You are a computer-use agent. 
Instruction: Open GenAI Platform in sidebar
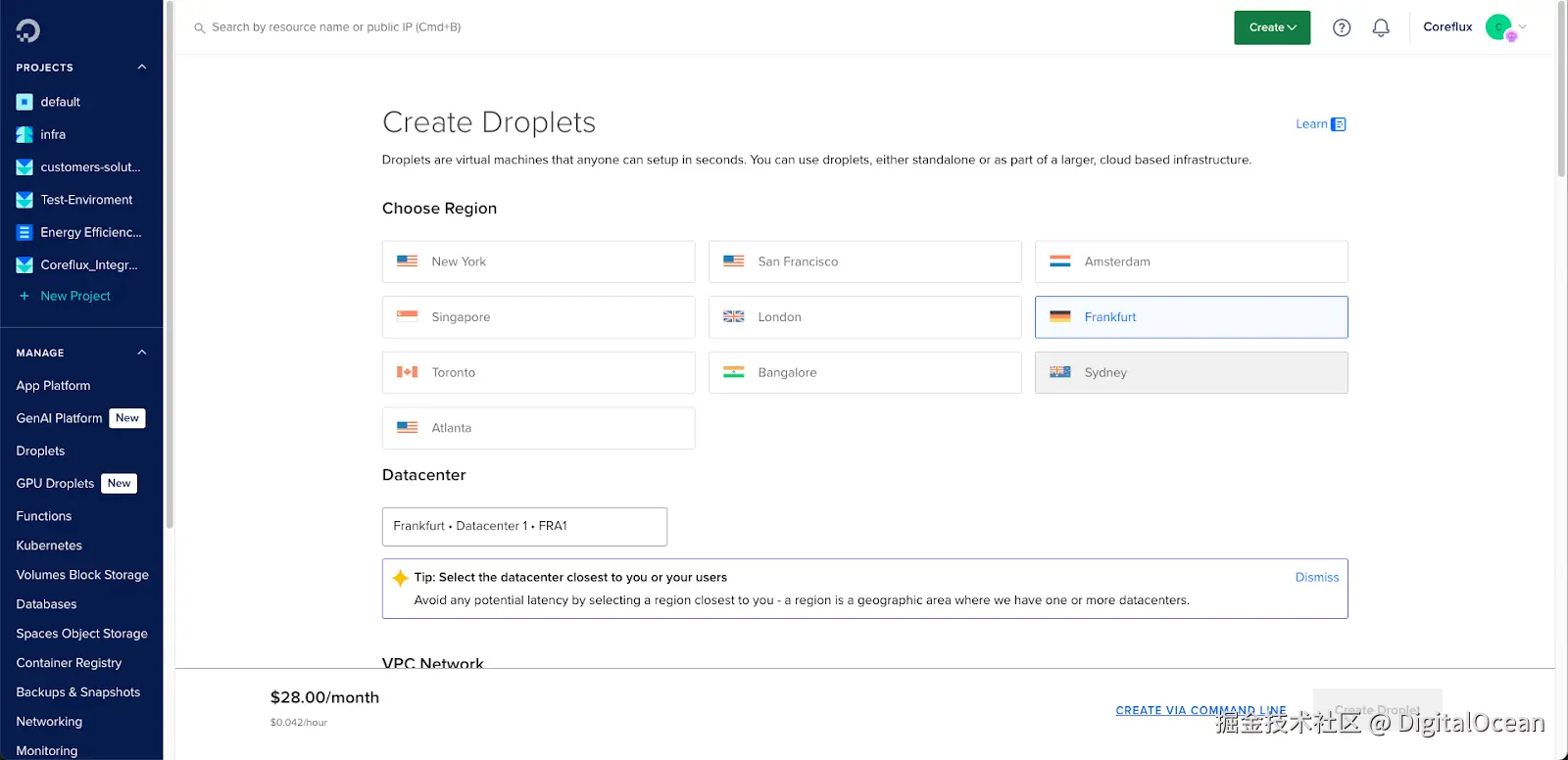59,418
